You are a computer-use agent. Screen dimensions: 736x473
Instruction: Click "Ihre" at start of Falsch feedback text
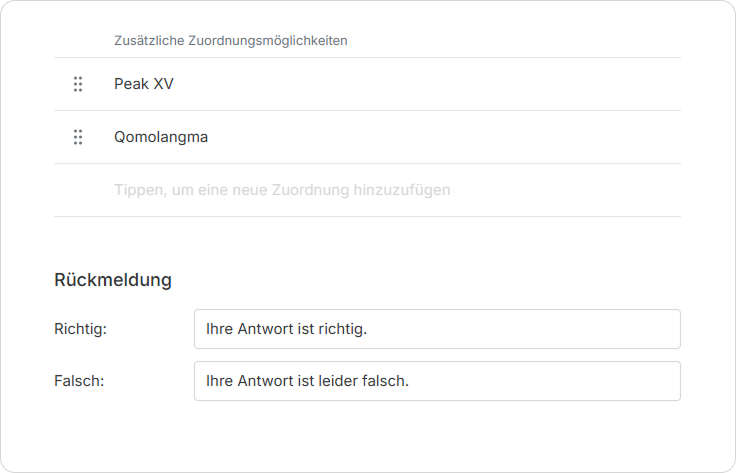pos(219,381)
